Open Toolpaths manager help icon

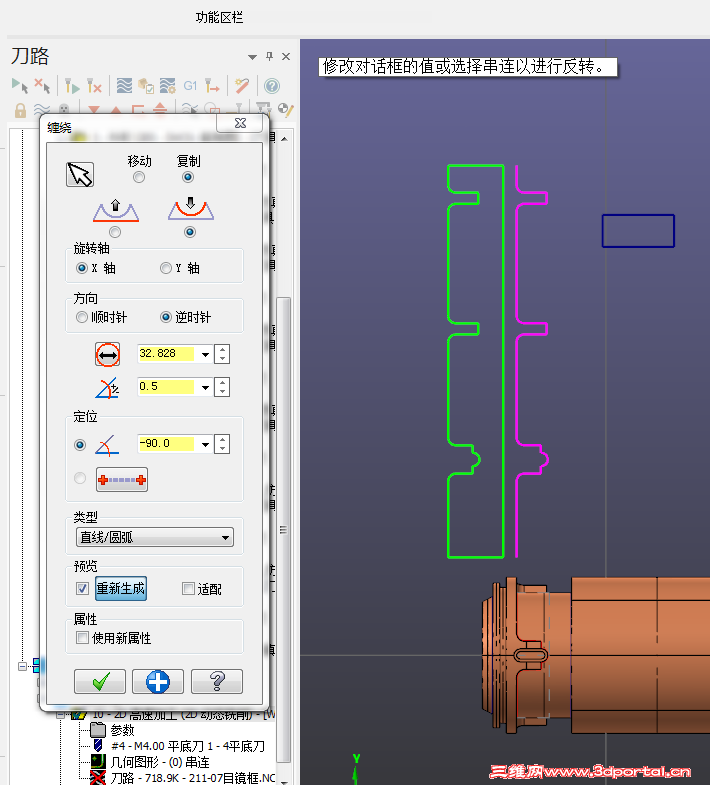(x=272, y=86)
